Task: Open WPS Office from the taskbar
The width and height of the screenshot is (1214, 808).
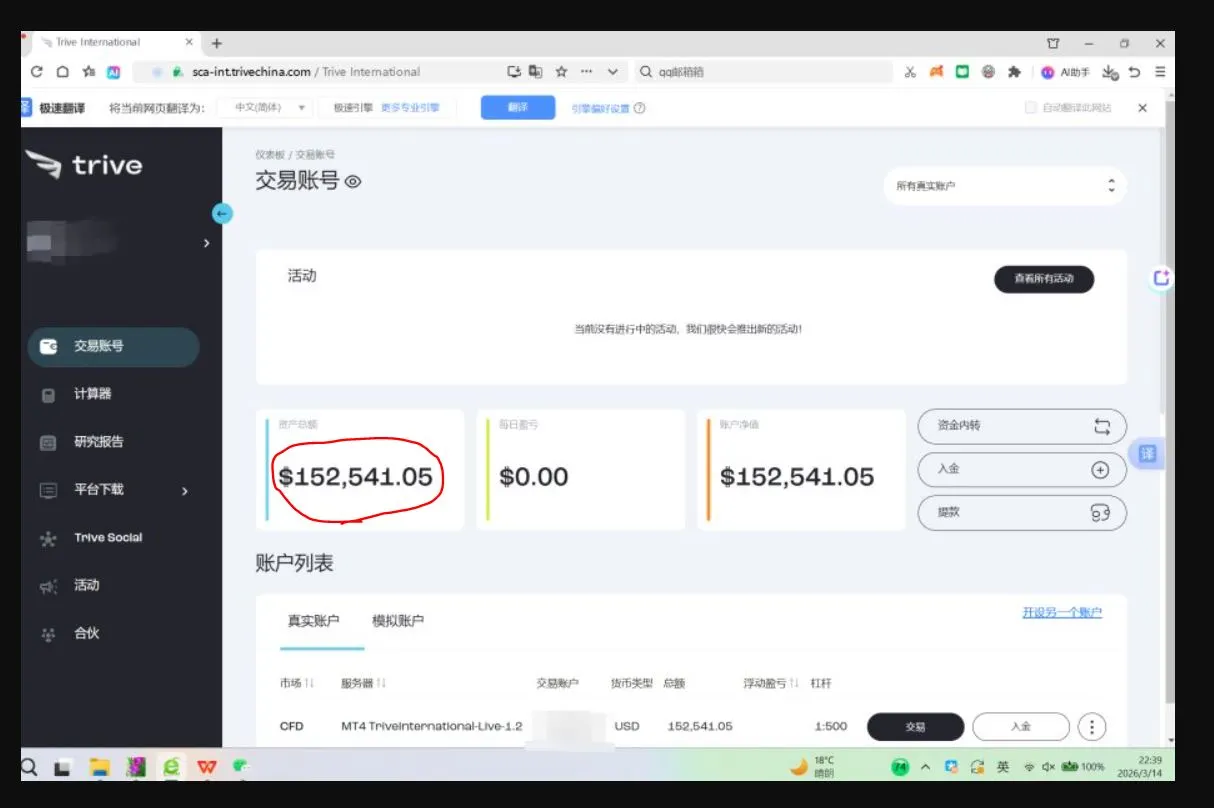Action: coord(207,767)
